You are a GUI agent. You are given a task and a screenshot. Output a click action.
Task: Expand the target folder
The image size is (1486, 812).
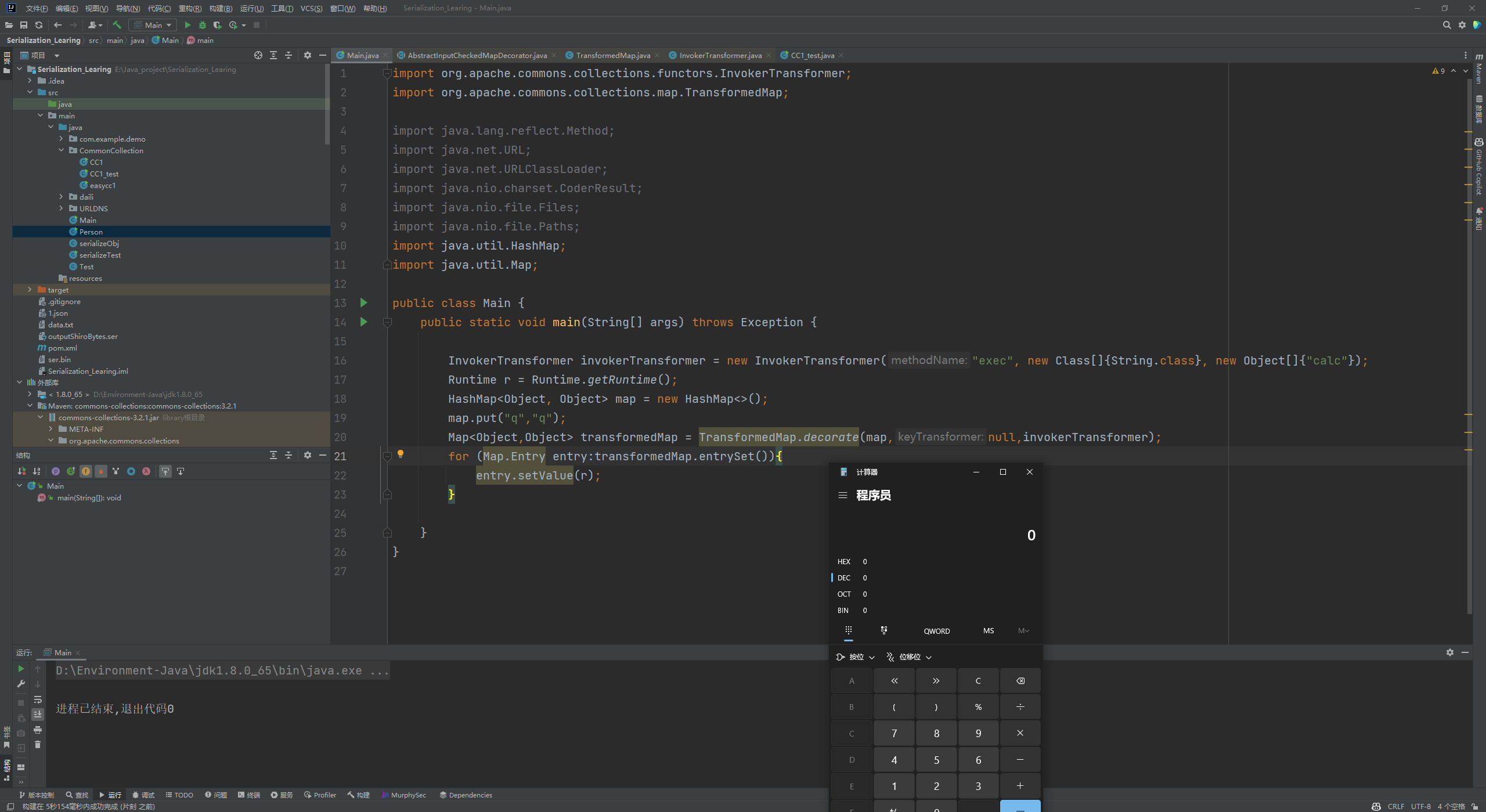(30, 290)
